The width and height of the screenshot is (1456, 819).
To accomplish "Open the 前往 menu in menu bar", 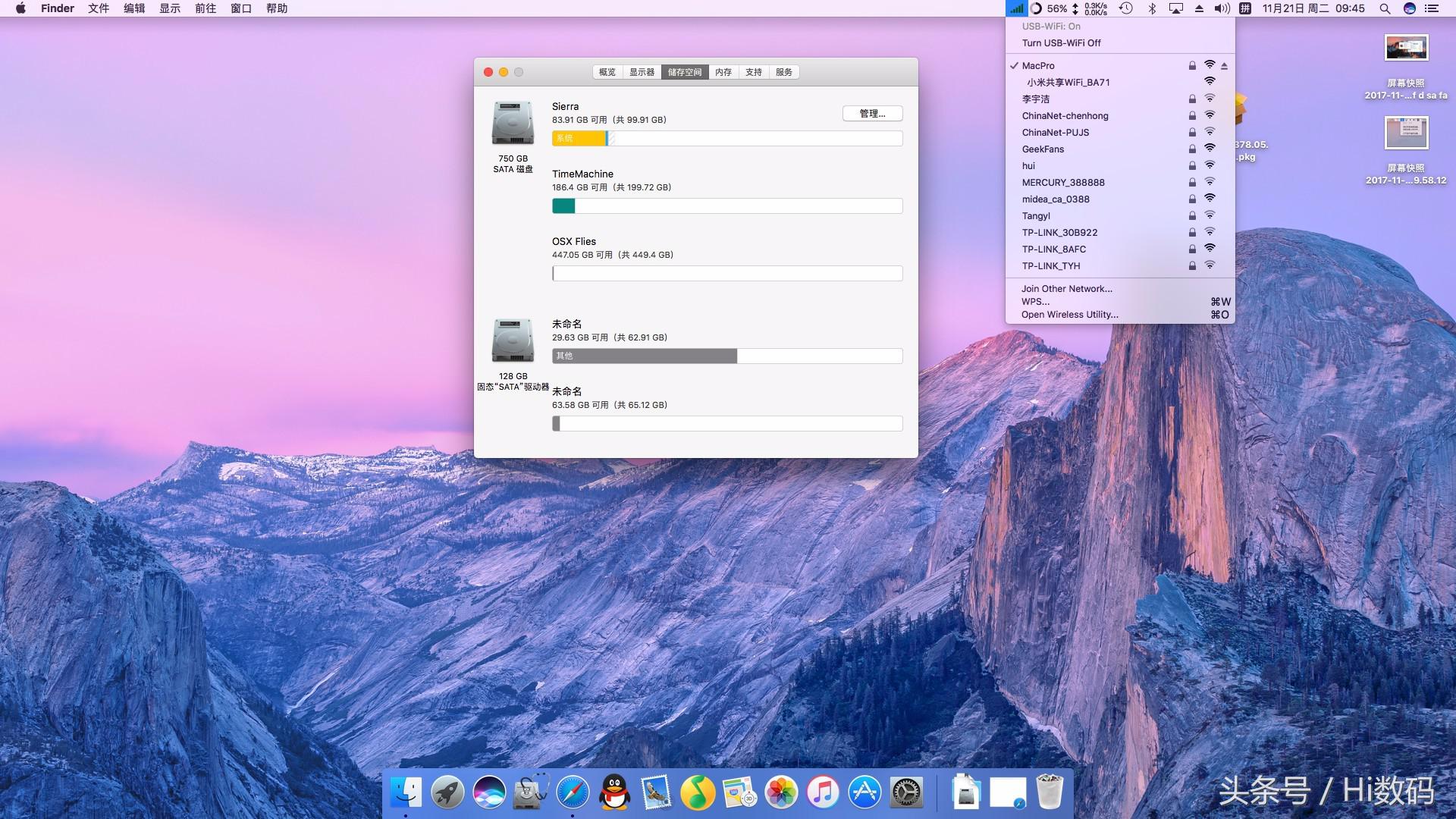I will 206,8.
